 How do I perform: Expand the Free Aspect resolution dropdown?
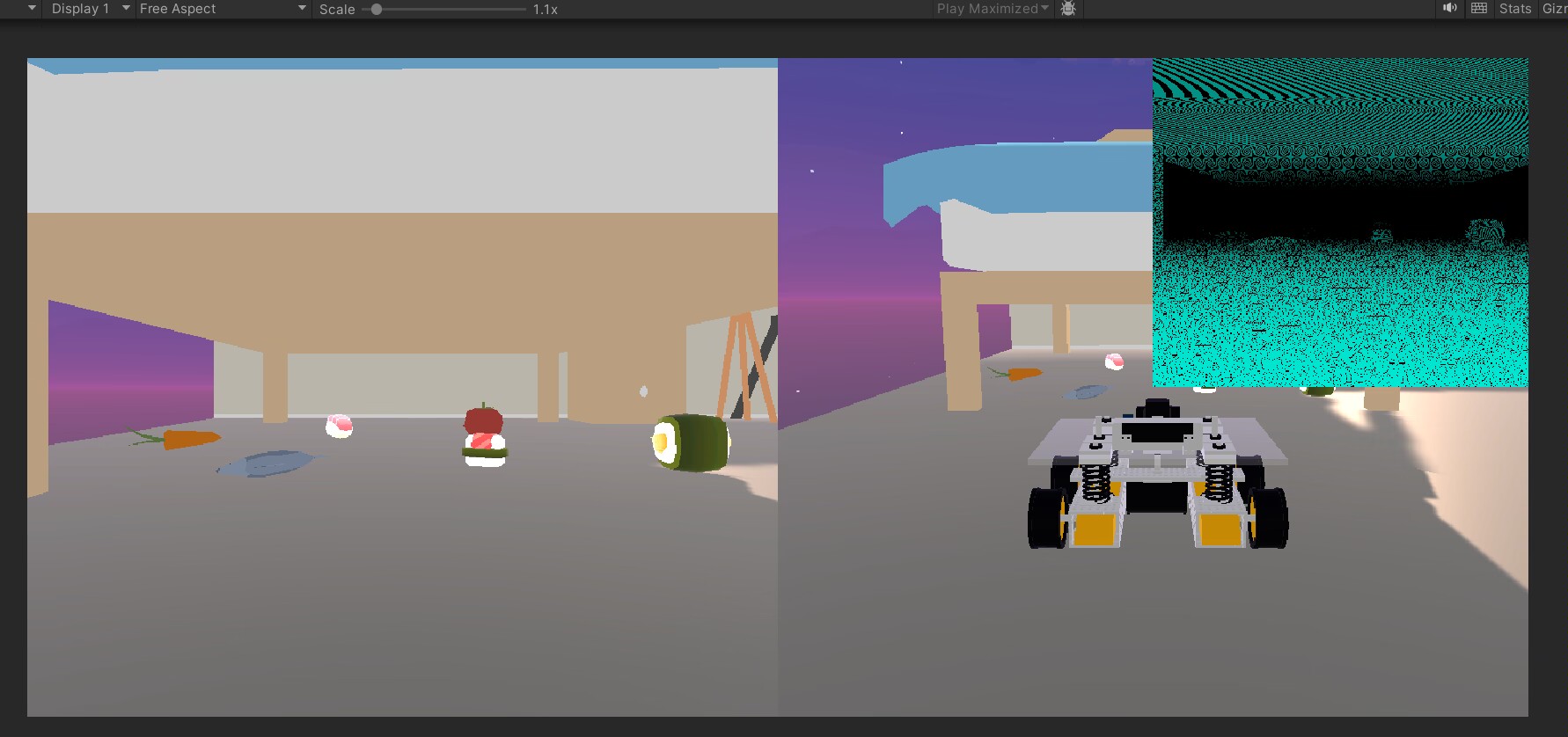click(222, 9)
